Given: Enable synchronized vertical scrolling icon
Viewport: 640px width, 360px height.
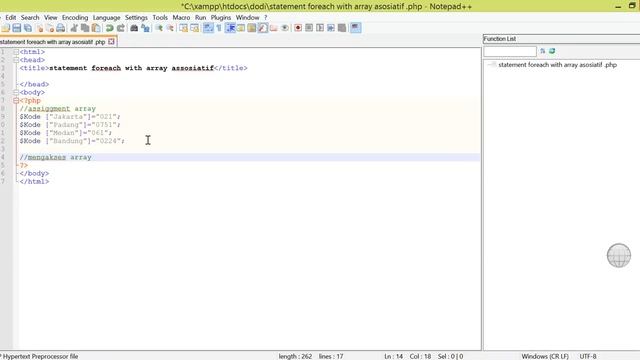Looking at the screenshot, I should (183, 28).
